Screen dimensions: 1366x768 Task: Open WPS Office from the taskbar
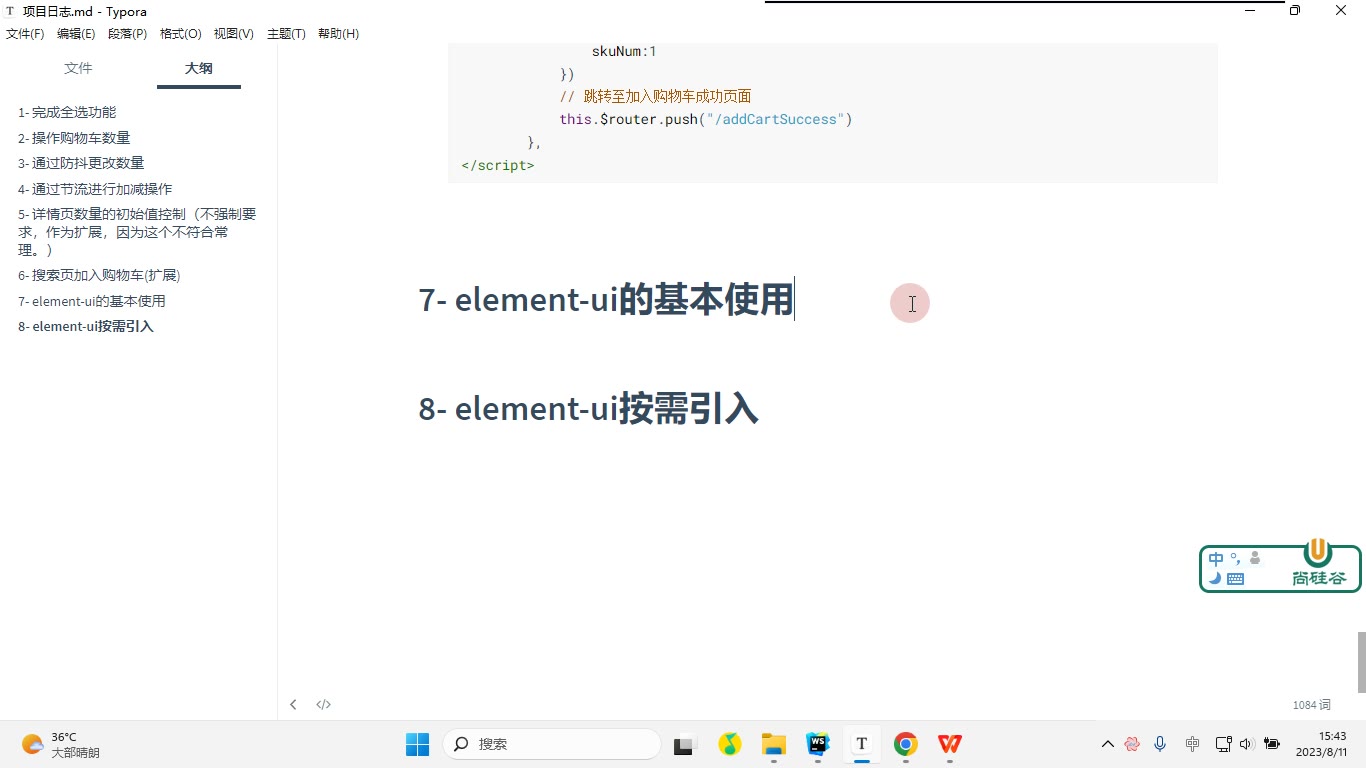coord(950,744)
